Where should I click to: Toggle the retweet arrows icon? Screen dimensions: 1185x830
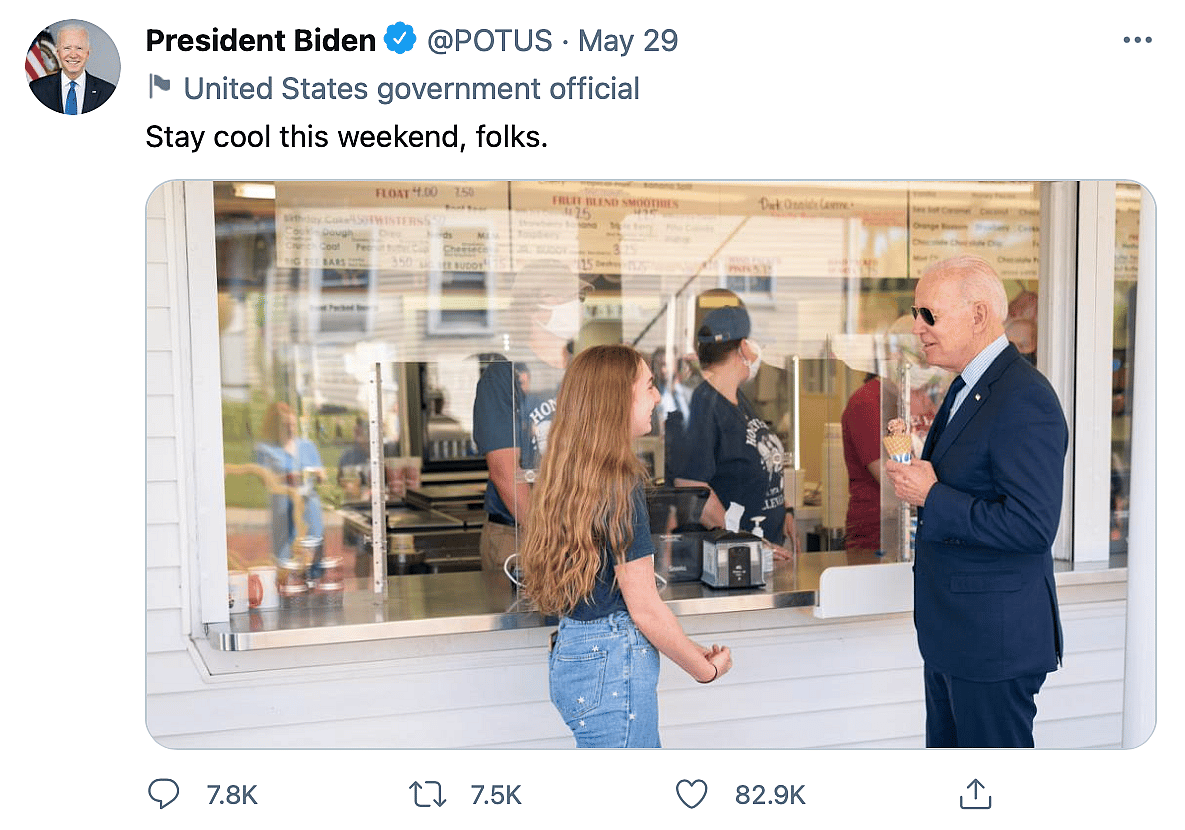(427, 794)
